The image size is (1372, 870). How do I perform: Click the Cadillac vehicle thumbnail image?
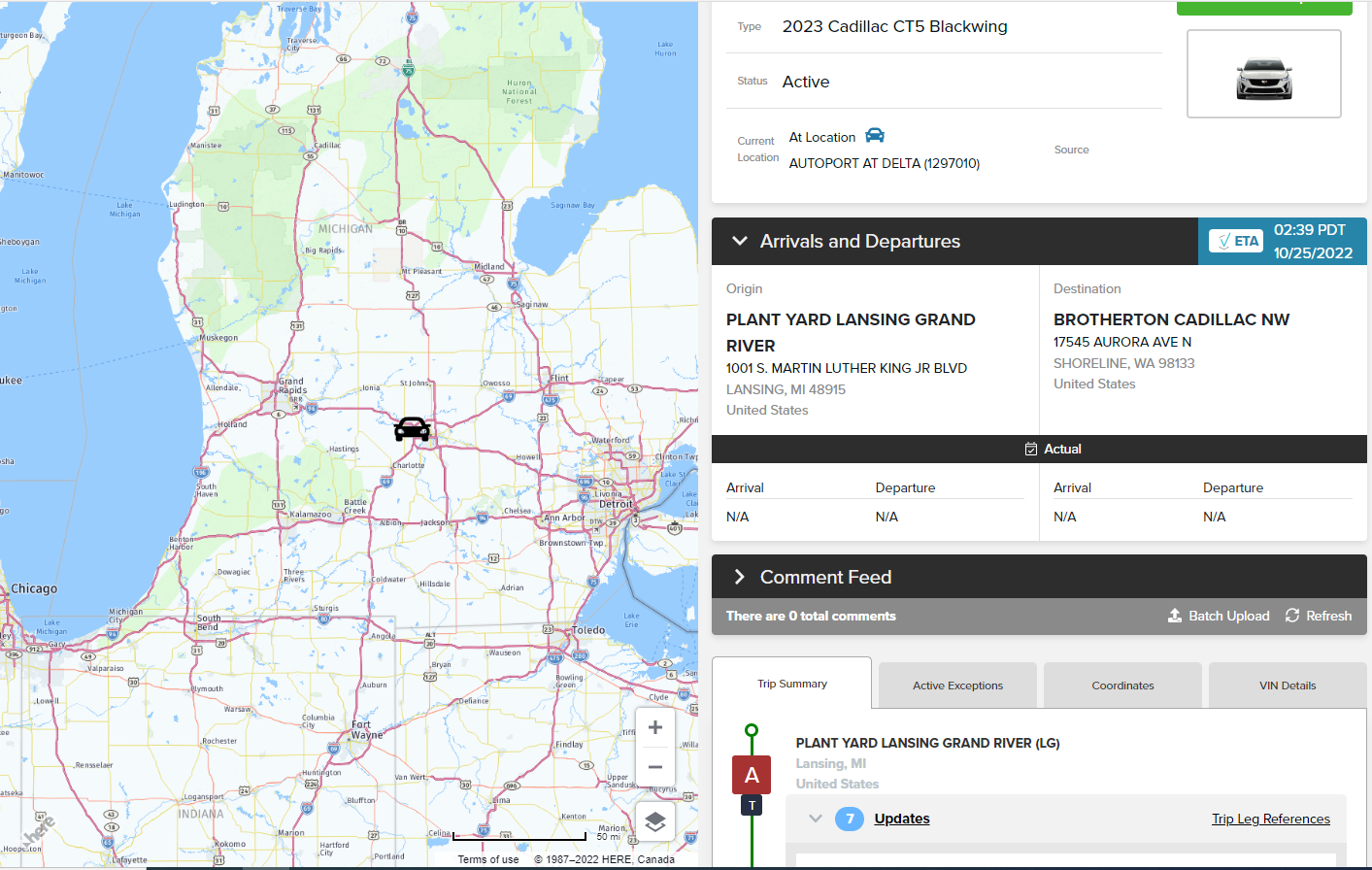(x=1263, y=75)
